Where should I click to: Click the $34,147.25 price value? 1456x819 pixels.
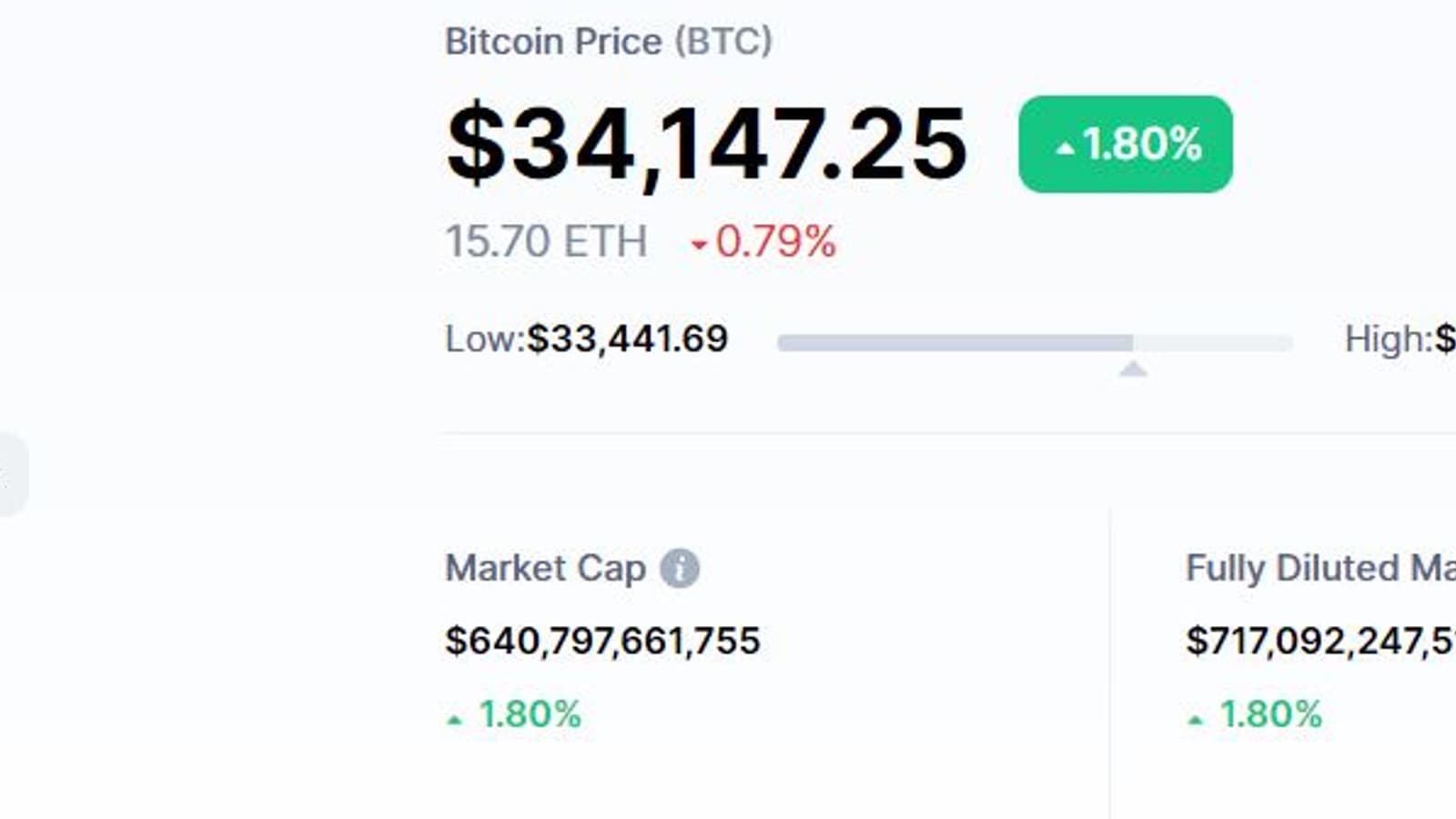(706, 144)
